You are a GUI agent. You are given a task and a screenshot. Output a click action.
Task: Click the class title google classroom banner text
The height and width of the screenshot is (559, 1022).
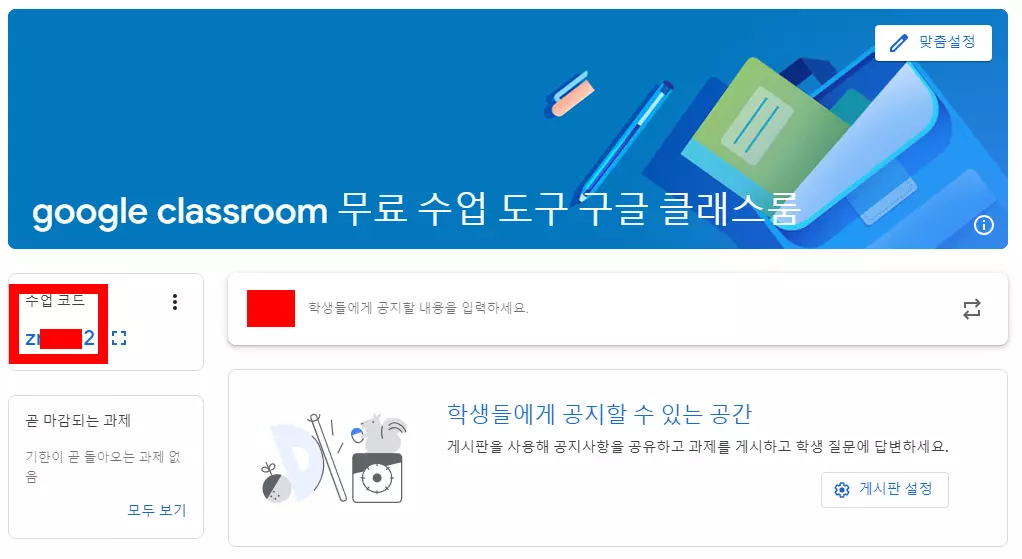click(x=416, y=210)
